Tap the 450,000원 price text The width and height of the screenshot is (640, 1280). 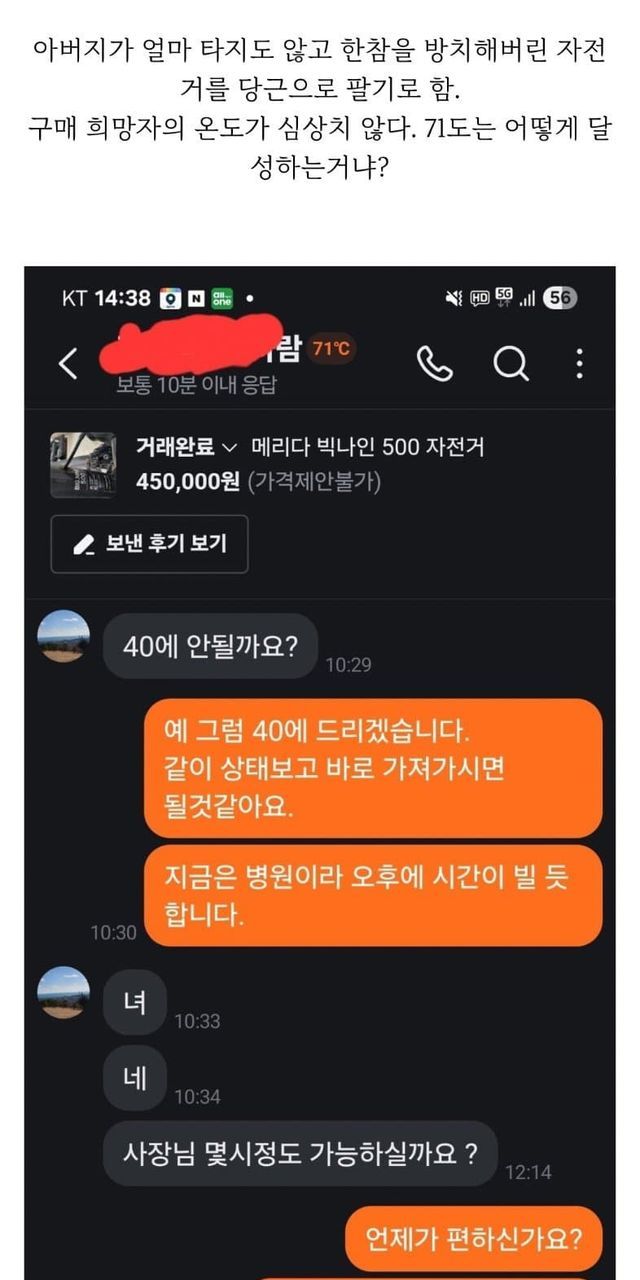pyautogui.click(x=187, y=482)
